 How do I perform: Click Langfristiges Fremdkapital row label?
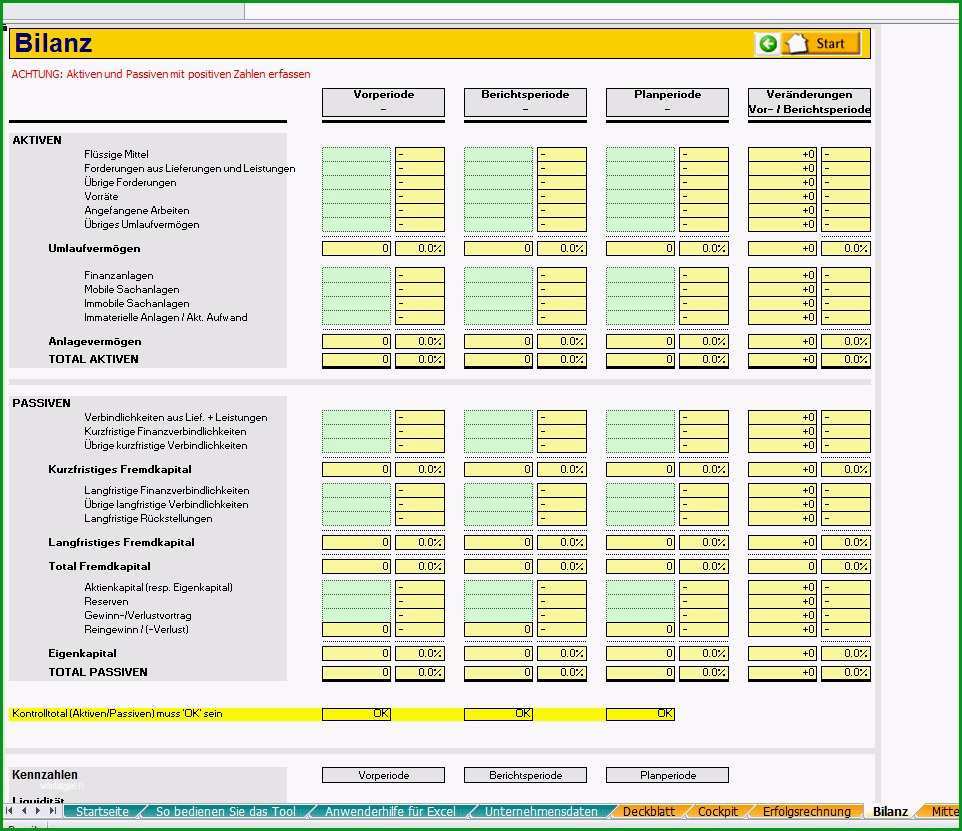pos(121,543)
